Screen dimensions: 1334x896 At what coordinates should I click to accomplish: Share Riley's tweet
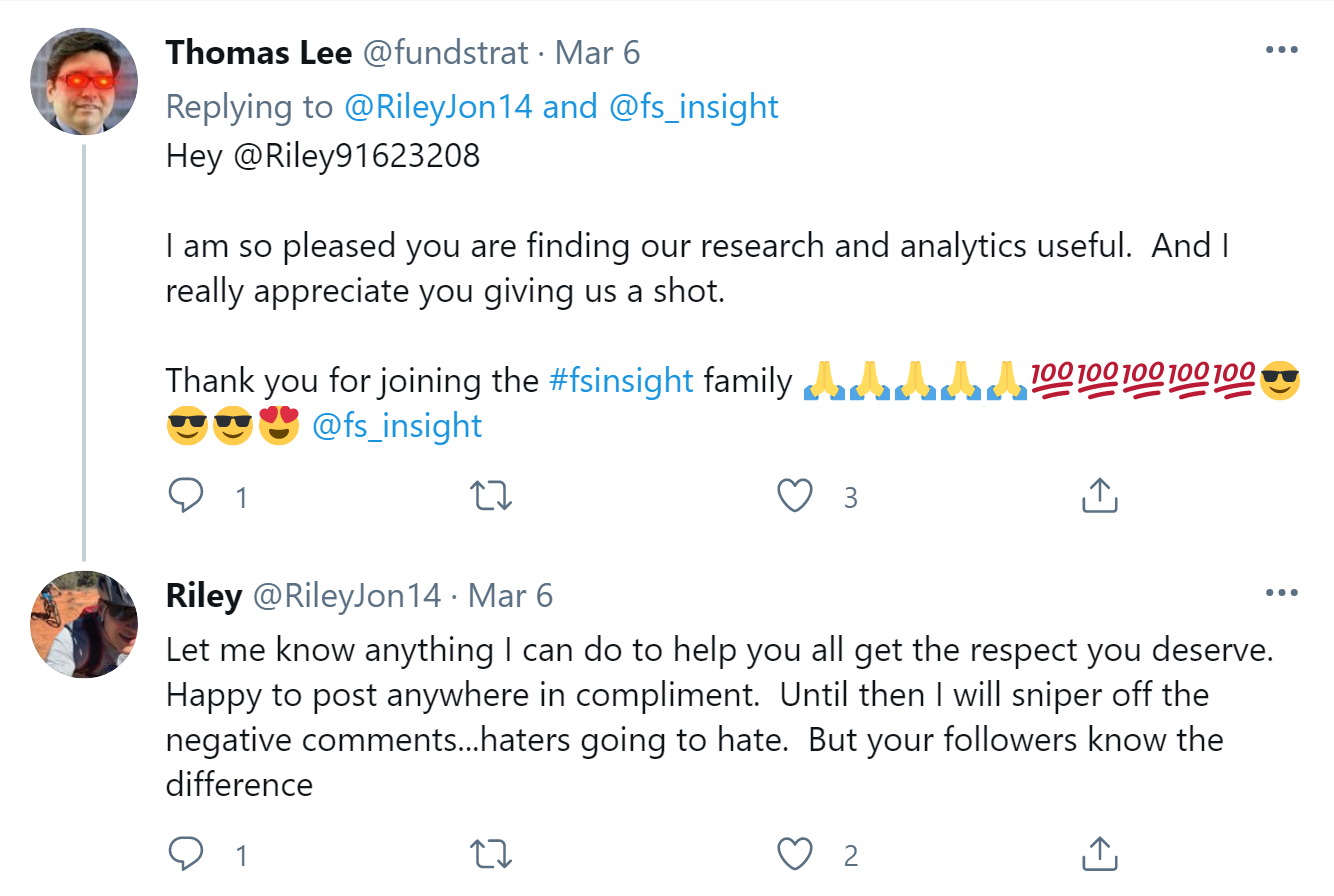click(1099, 854)
